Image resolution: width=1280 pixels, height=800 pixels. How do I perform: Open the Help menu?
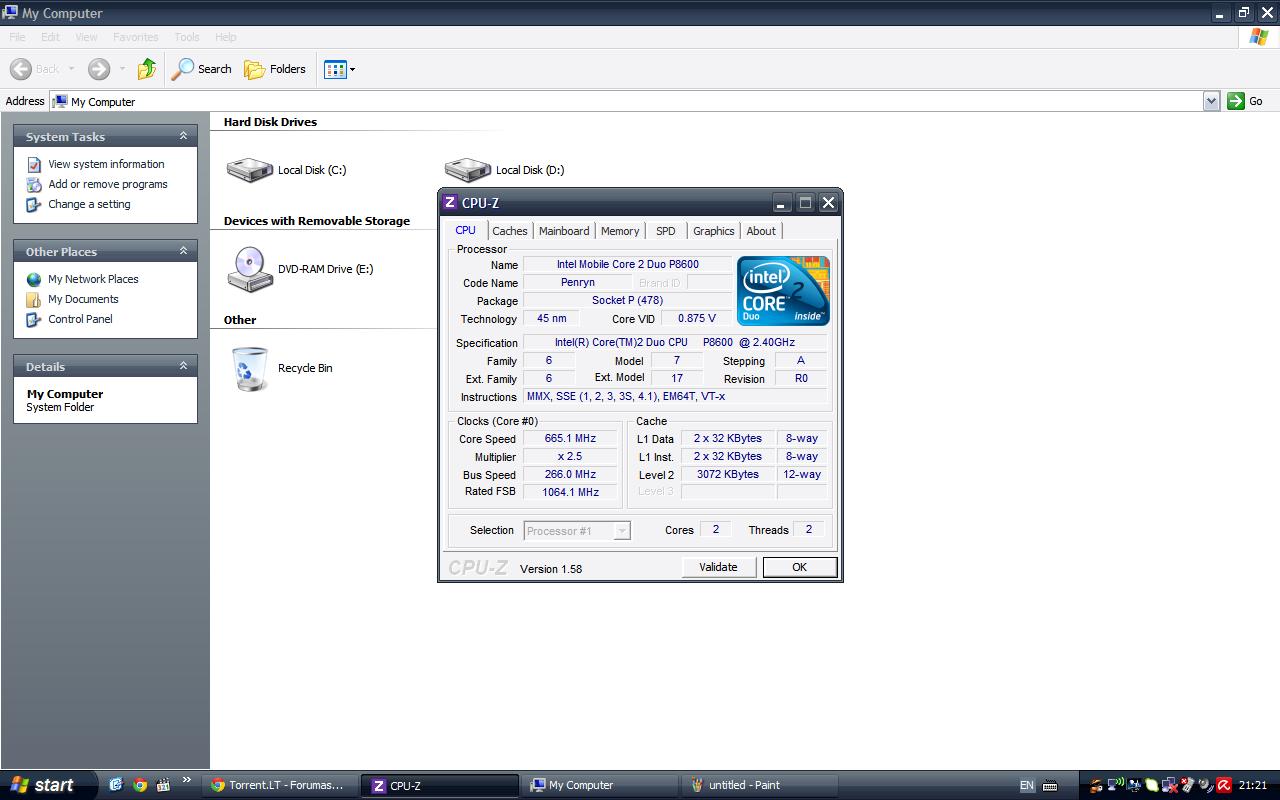(226, 37)
